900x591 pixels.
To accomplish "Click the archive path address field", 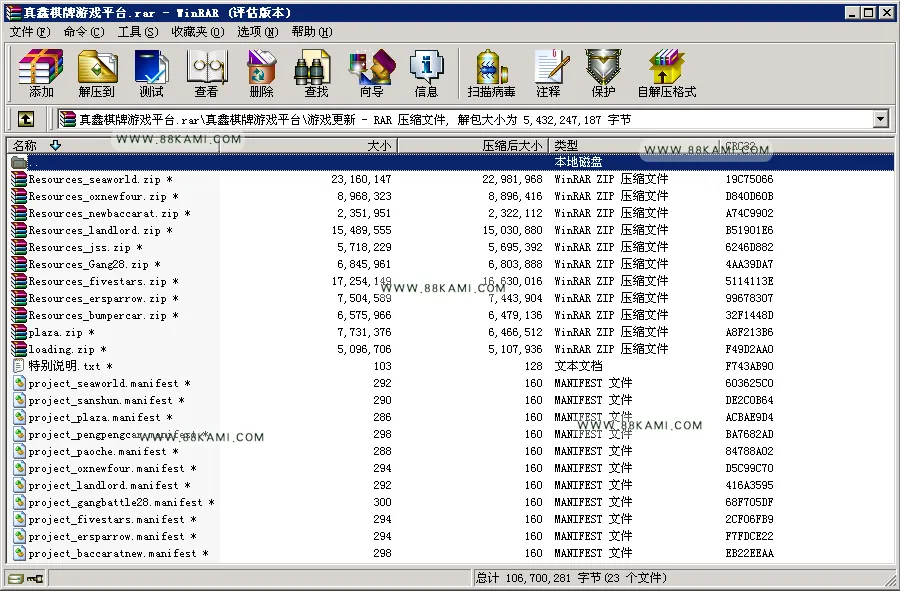I will point(465,119).
